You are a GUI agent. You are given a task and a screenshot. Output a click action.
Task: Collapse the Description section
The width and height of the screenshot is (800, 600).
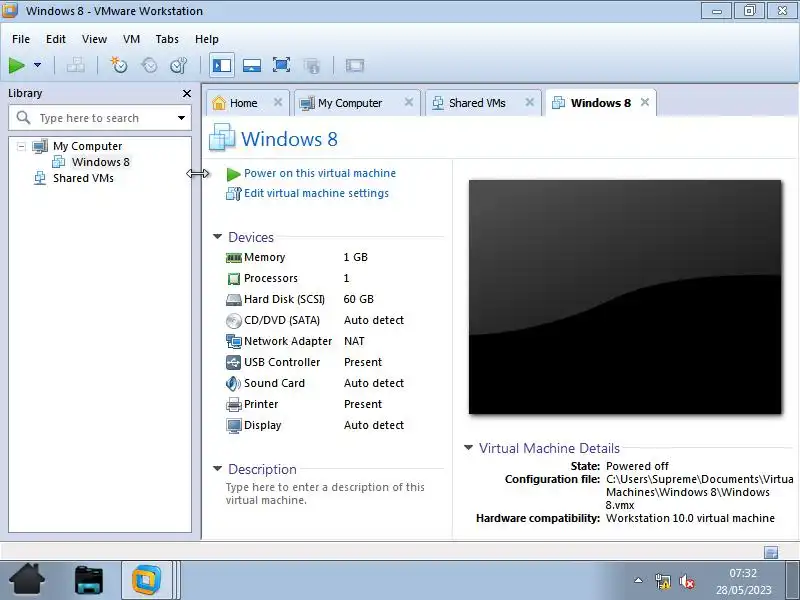(217, 468)
